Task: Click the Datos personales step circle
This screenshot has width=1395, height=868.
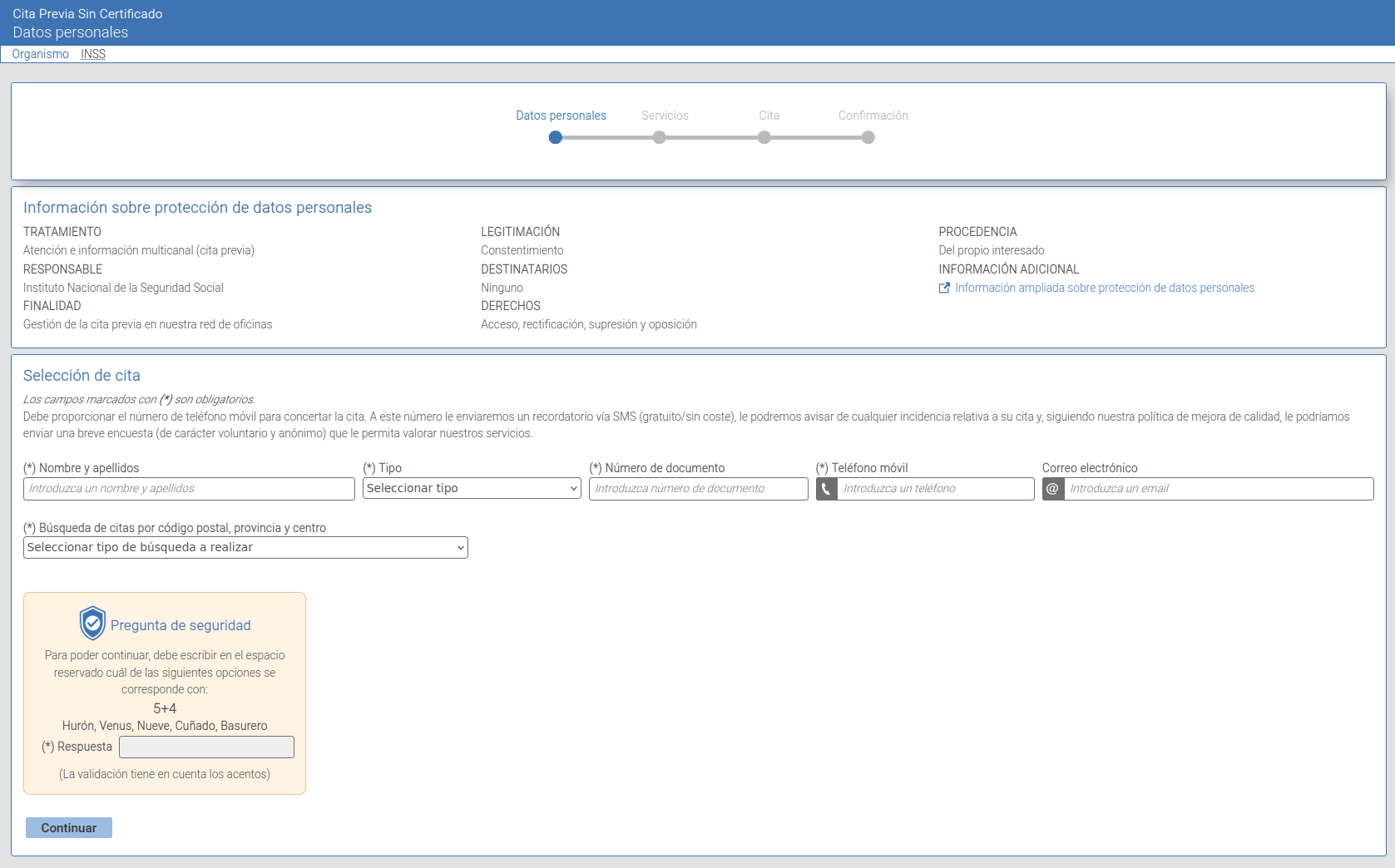Action: click(x=556, y=137)
